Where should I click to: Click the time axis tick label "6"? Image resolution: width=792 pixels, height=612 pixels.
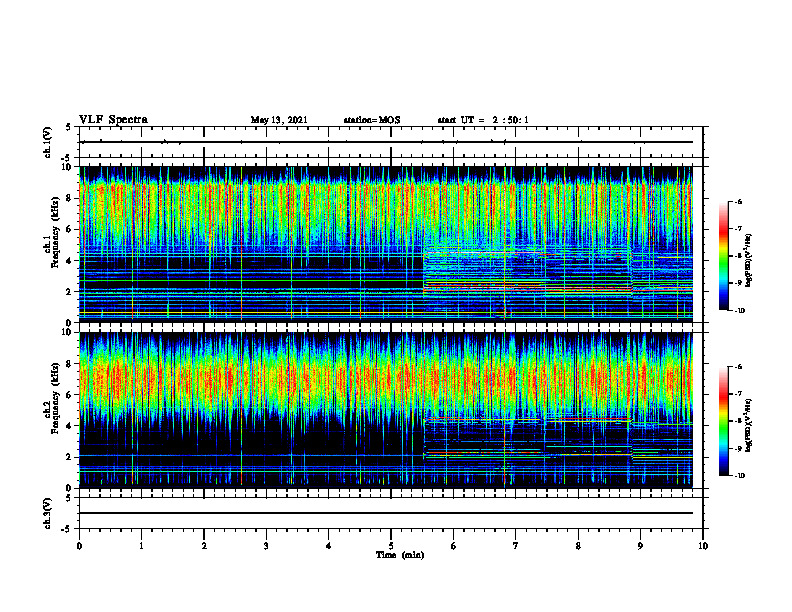tap(454, 546)
